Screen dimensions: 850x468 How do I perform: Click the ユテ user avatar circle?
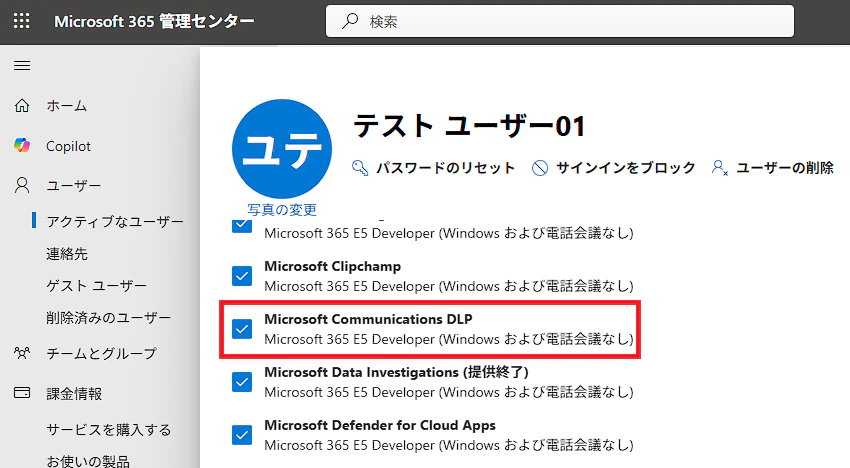click(282, 149)
